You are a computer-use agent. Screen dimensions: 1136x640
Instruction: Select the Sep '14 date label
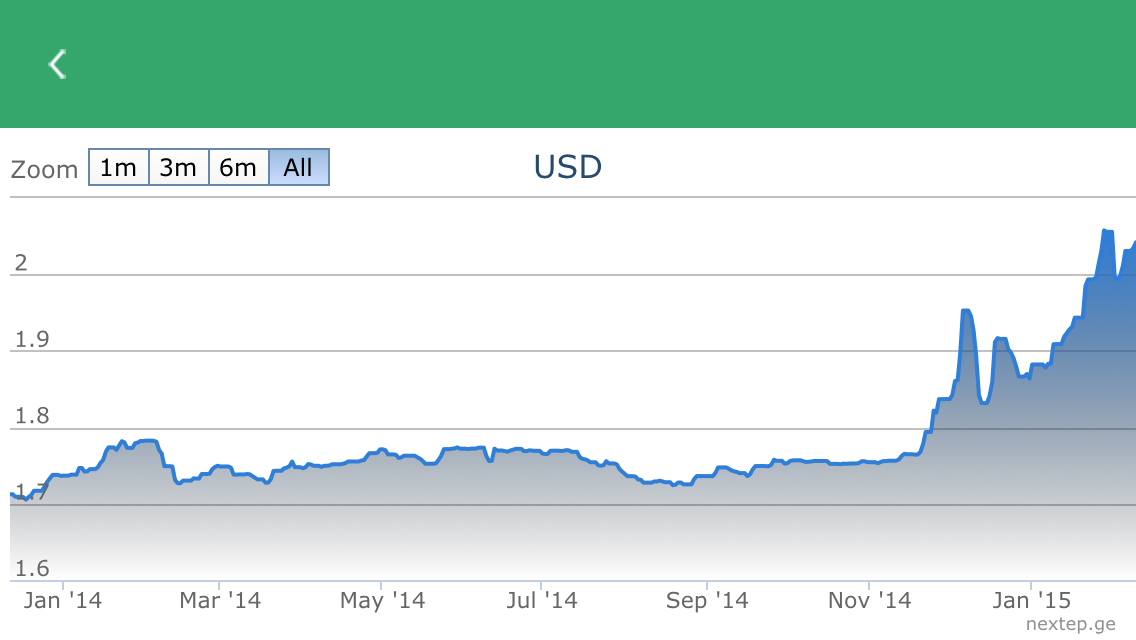point(707,600)
